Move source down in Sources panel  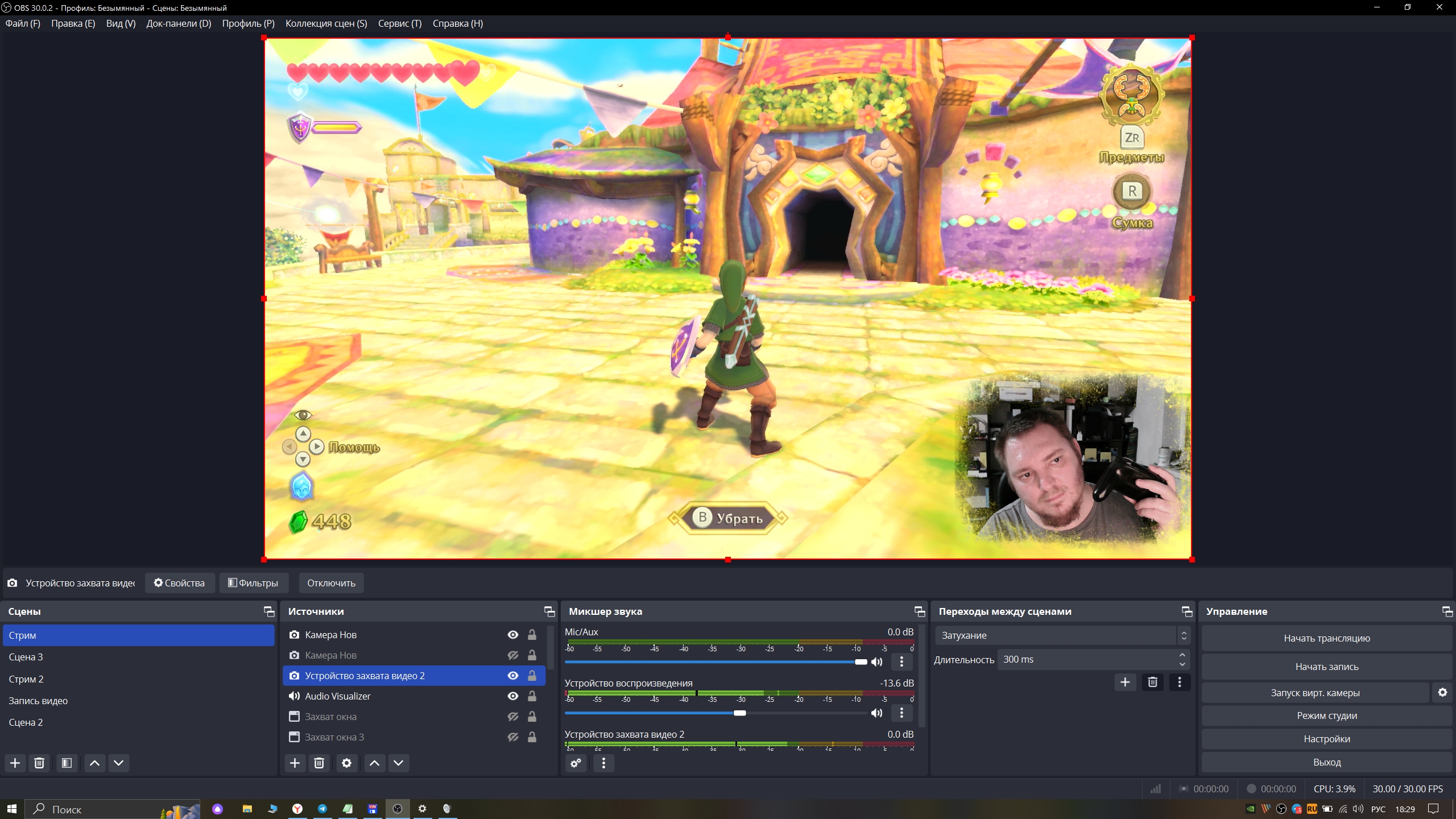point(399,763)
